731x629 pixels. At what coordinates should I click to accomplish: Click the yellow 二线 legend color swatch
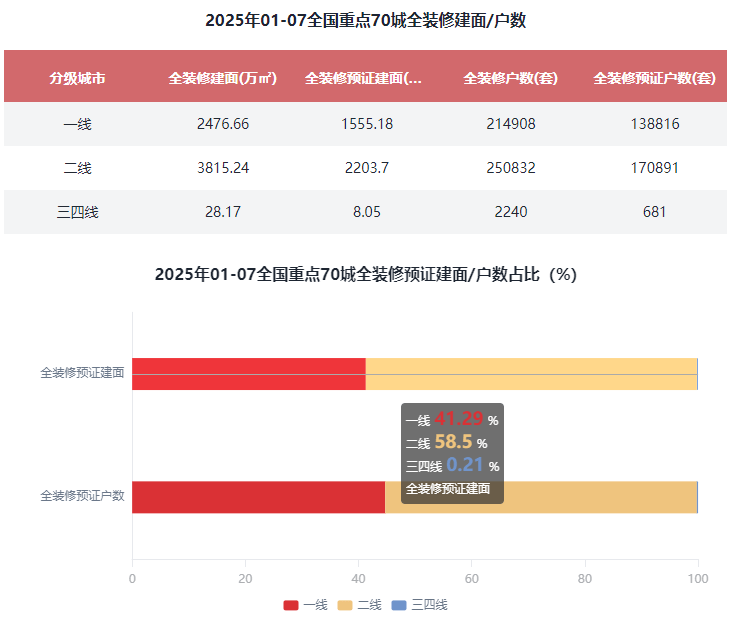(x=345, y=605)
